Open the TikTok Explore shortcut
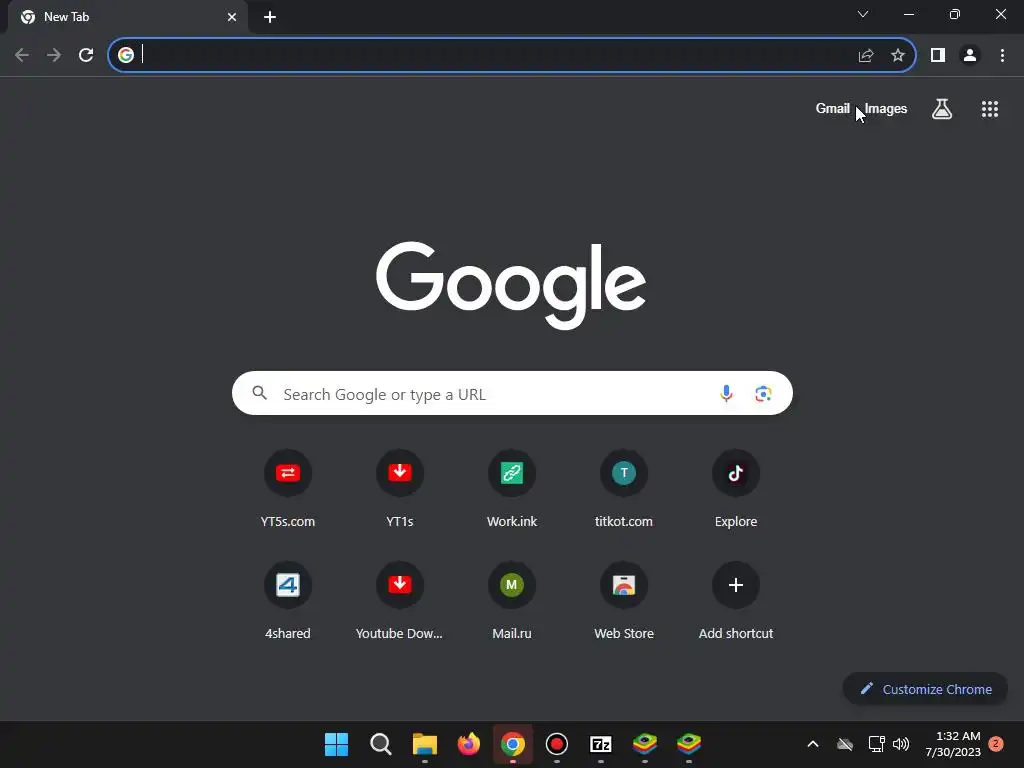 [x=736, y=488]
